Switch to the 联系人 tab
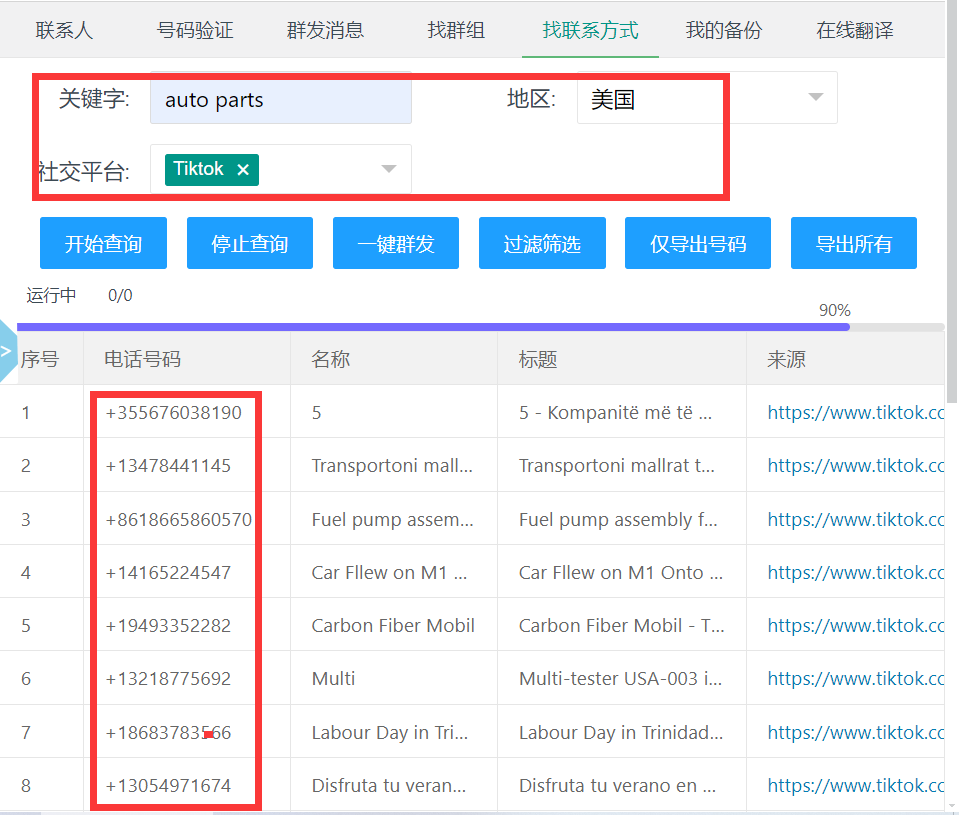The width and height of the screenshot is (959, 815). click(64, 30)
